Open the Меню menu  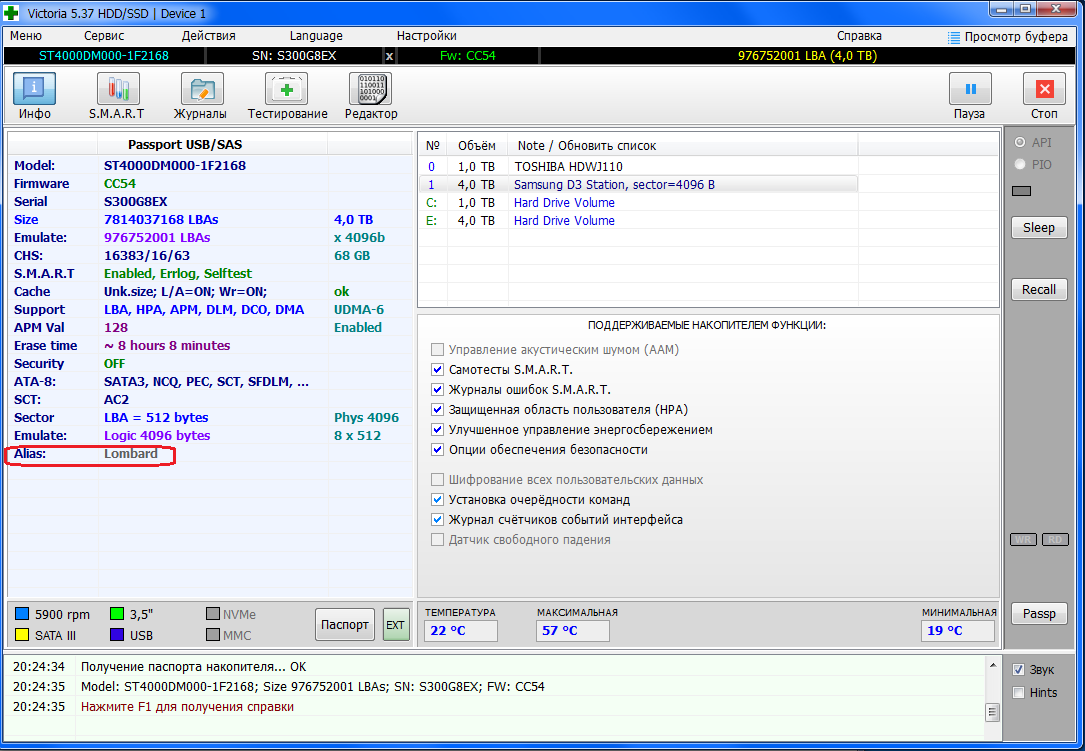pyautogui.click(x=26, y=36)
